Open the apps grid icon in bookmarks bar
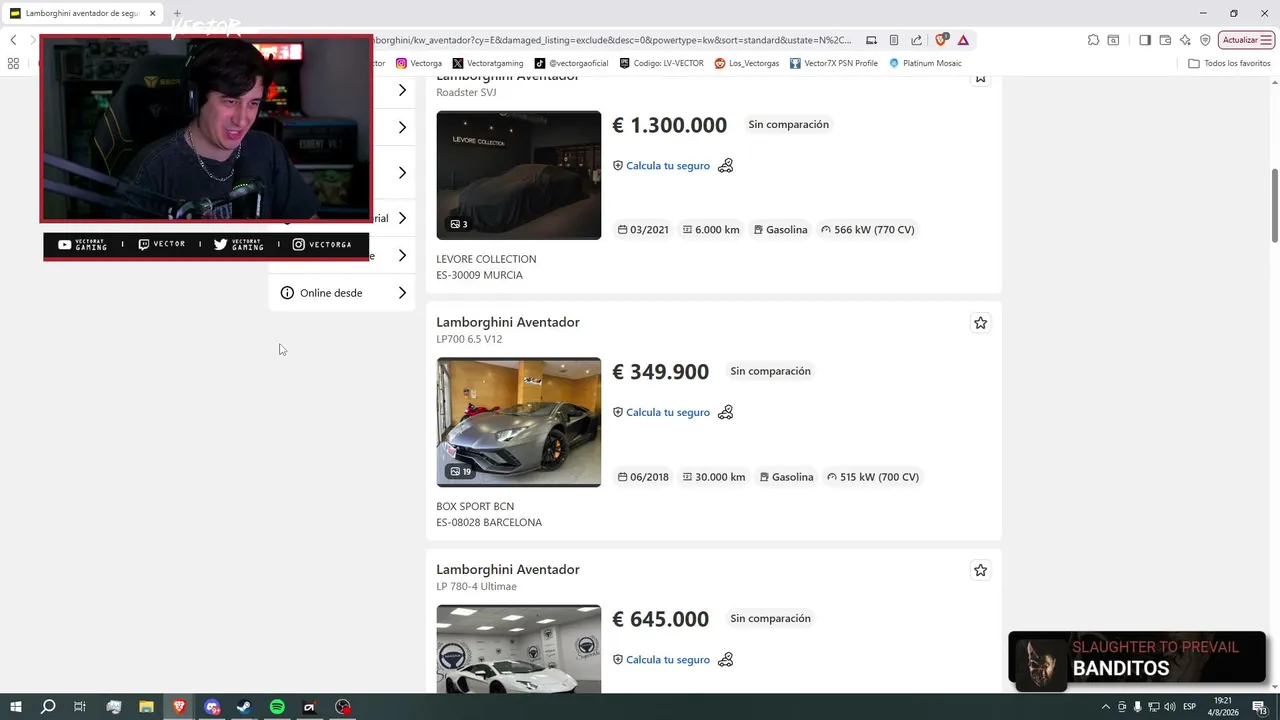 (13, 63)
